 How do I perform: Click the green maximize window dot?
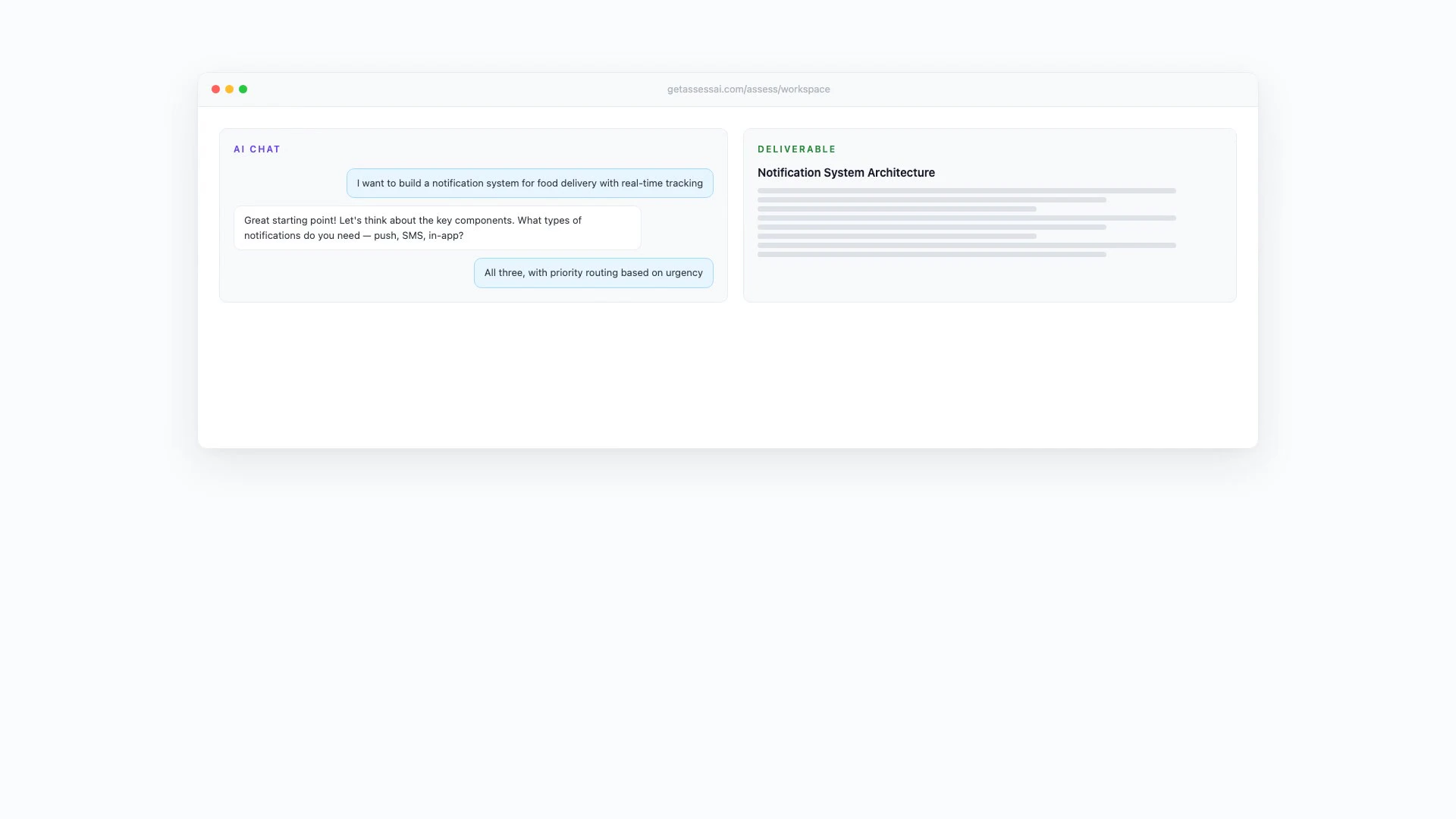pyautogui.click(x=243, y=89)
